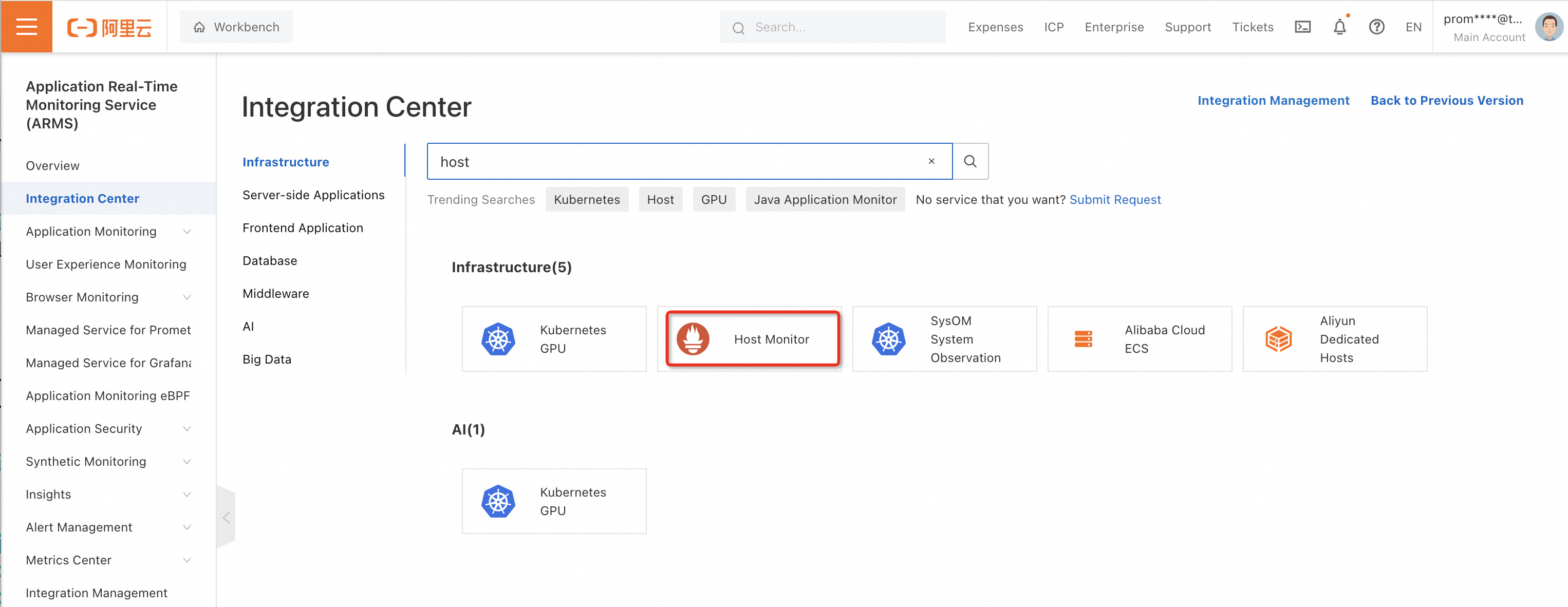Image resolution: width=1568 pixels, height=607 pixels.
Task: Open the Support menu
Action: tap(1188, 27)
